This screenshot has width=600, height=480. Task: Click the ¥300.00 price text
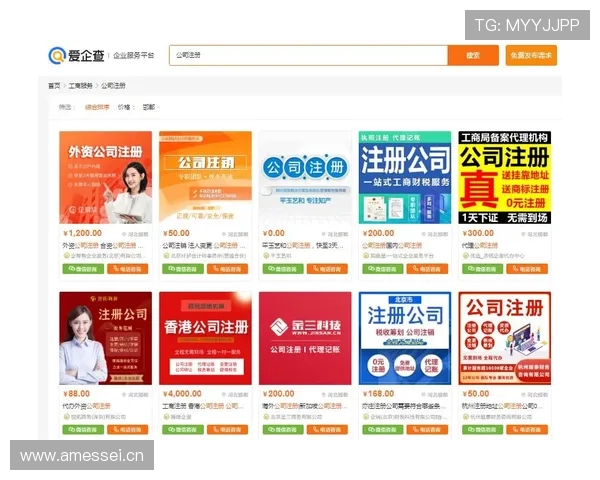click(x=478, y=233)
